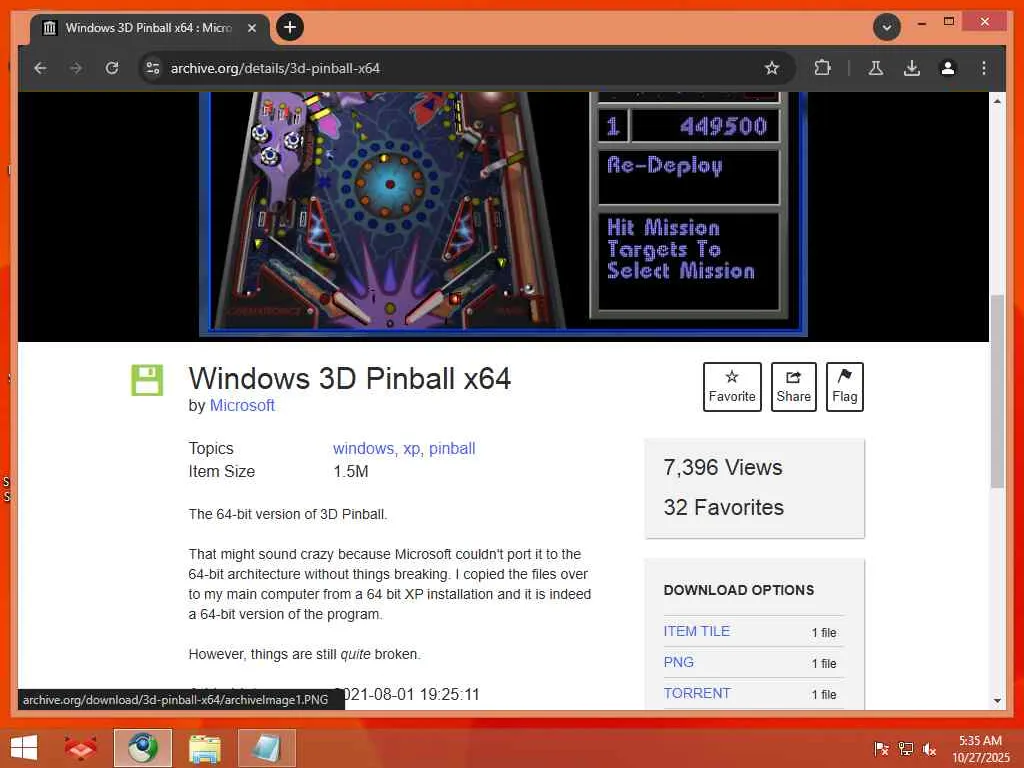This screenshot has height=768, width=1024.
Task: Open the TORRENT download link
Action: click(x=697, y=693)
